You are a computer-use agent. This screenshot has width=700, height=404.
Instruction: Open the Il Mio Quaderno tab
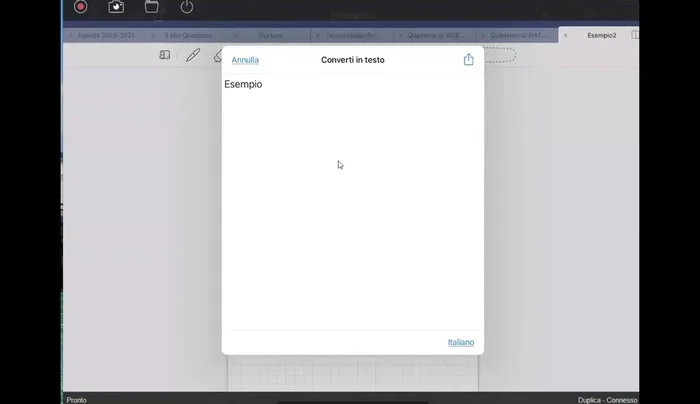[x=187, y=35]
